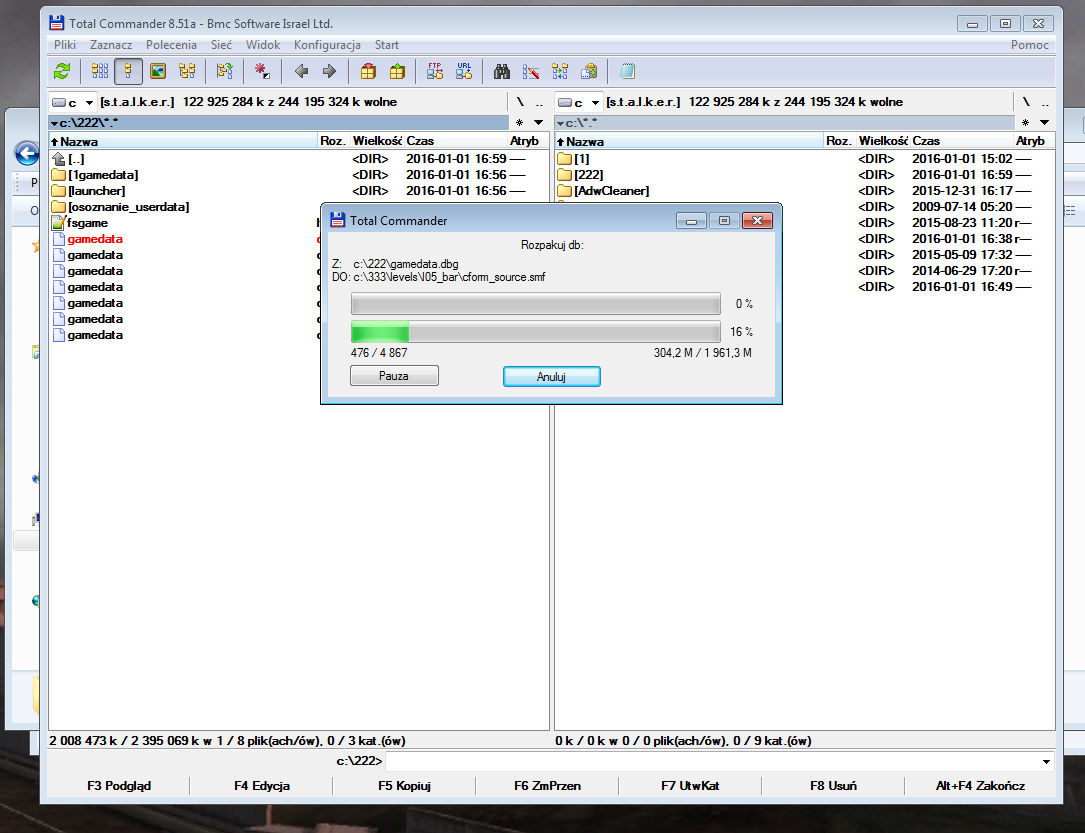Go forward with the right arrow icon
1085x833 pixels.
click(329, 71)
